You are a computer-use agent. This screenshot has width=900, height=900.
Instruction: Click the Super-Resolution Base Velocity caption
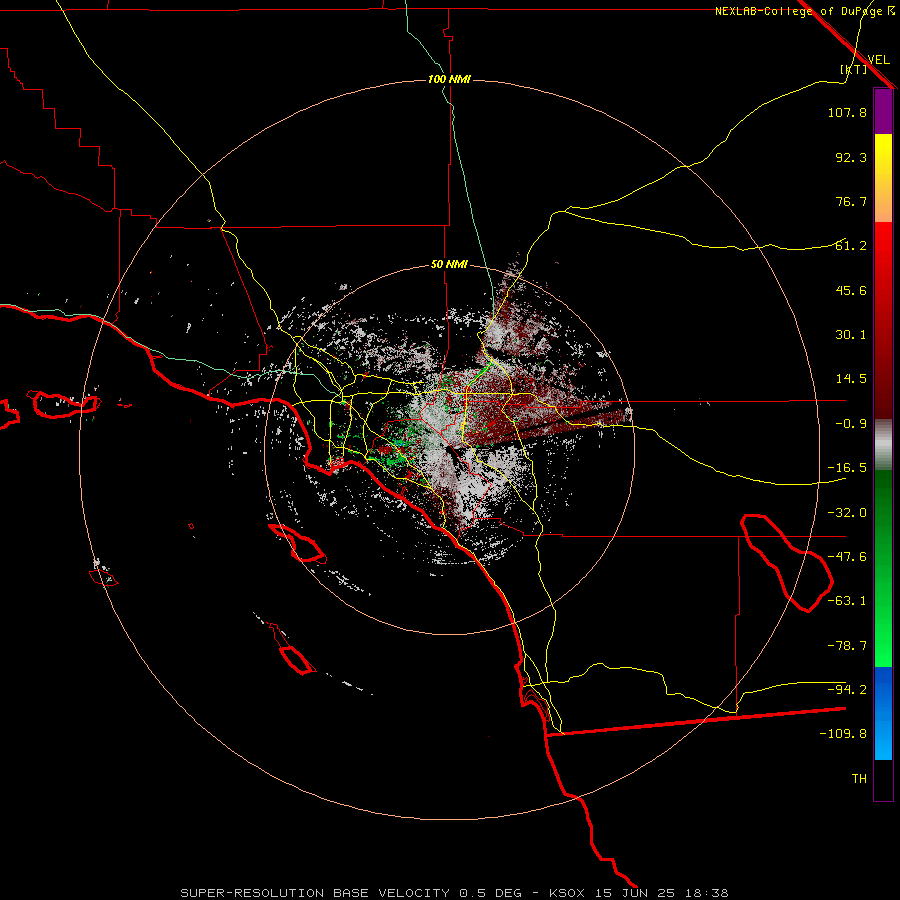[454, 893]
